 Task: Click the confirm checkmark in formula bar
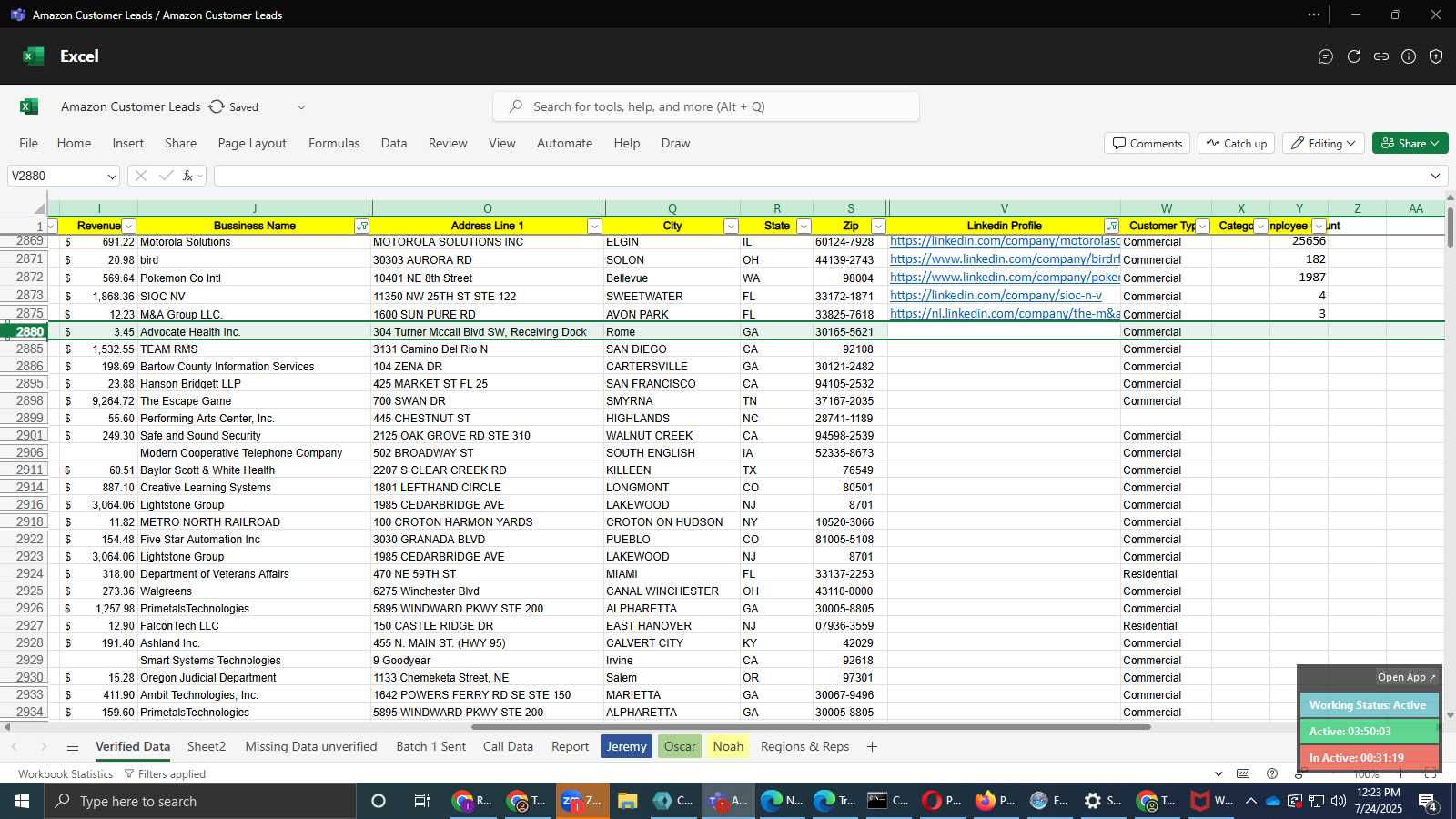(x=166, y=176)
